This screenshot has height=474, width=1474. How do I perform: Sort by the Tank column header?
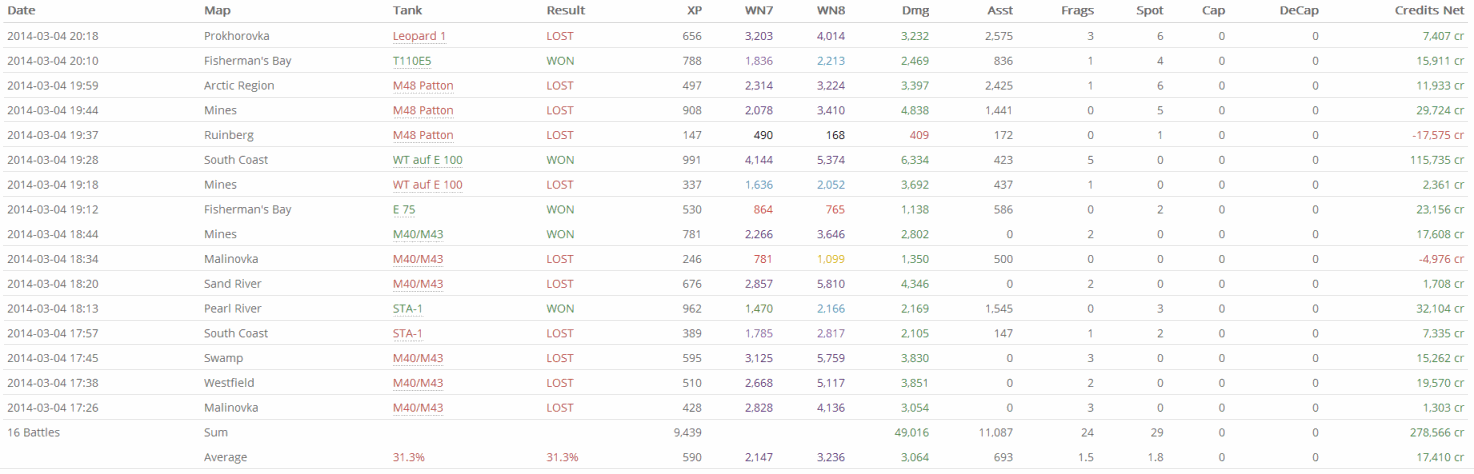[x=407, y=10]
